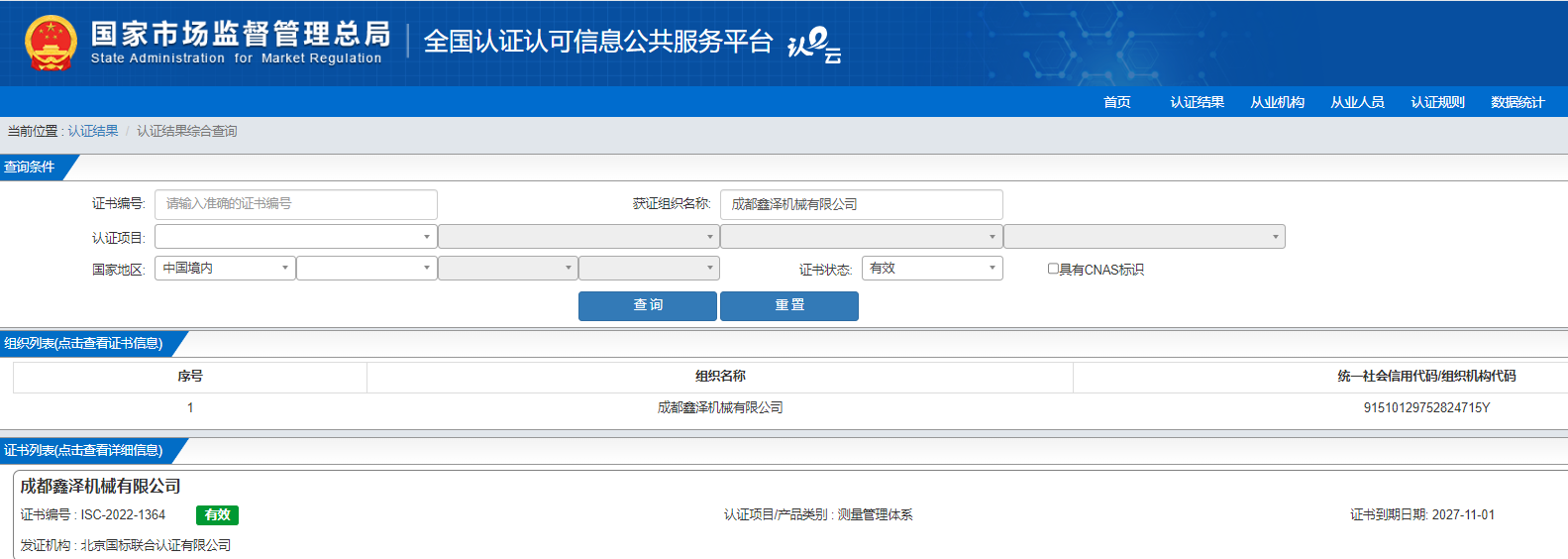Click 认证项目 测量管理体系 text
Image resolution: width=1568 pixels, height=559 pixels.
click(x=818, y=515)
